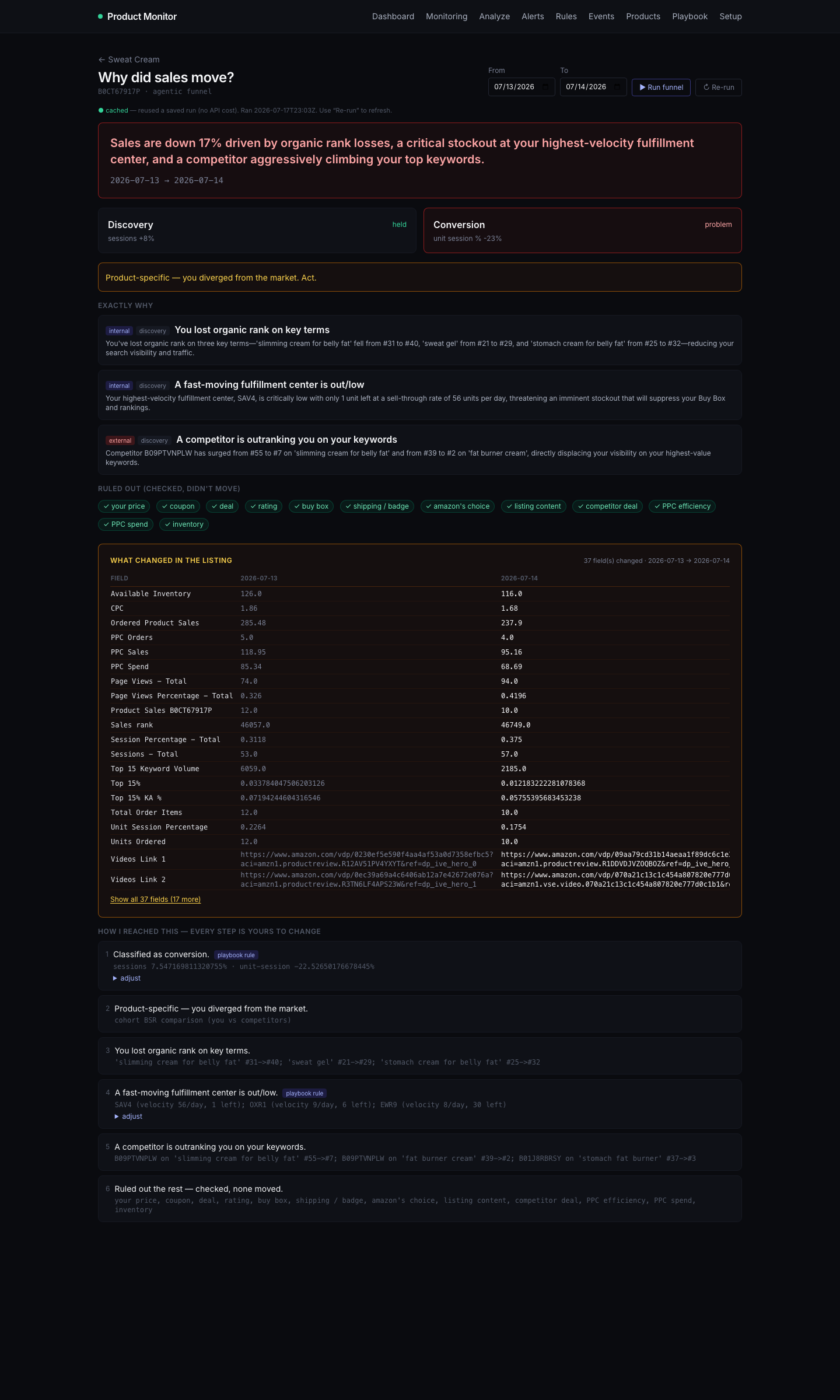
Task: Show all 37 fields link
Action: (x=155, y=900)
